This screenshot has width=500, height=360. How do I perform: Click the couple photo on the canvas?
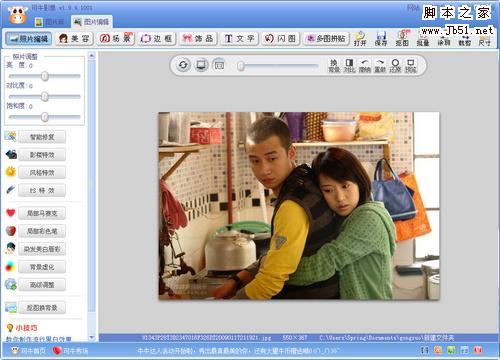click(x=299, y=206)
